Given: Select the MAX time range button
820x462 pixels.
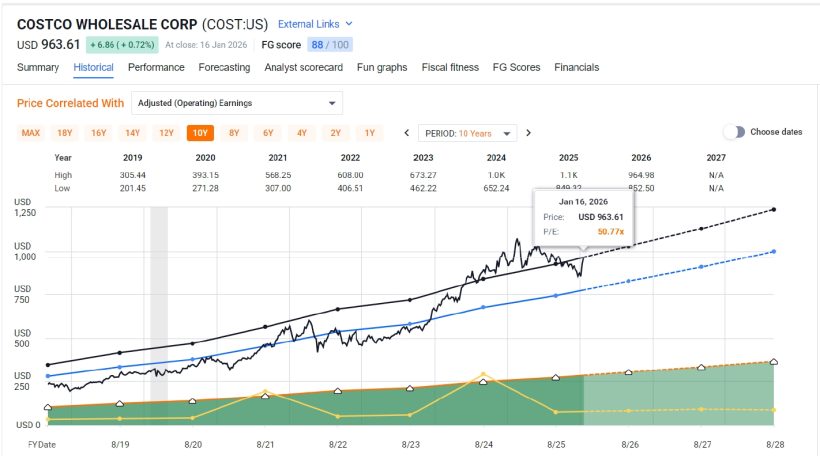Looking at the screenshot, I should pos(31,133).
